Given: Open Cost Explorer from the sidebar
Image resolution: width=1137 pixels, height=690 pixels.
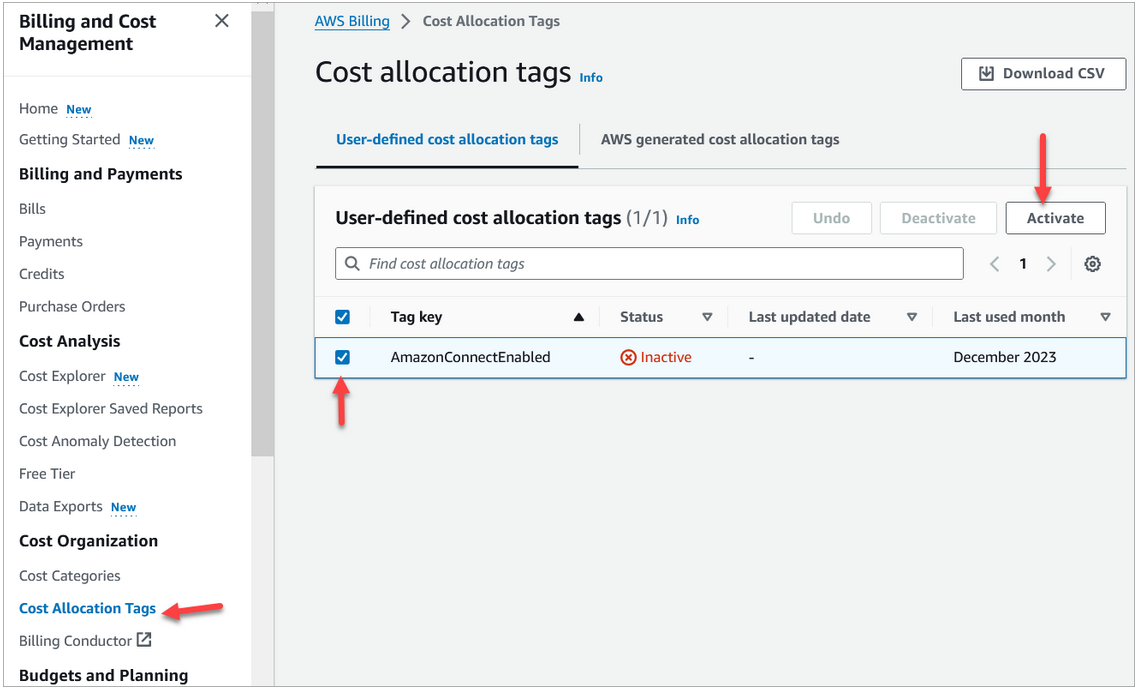Looking at the screenshot, I should [x=62, y=375].
